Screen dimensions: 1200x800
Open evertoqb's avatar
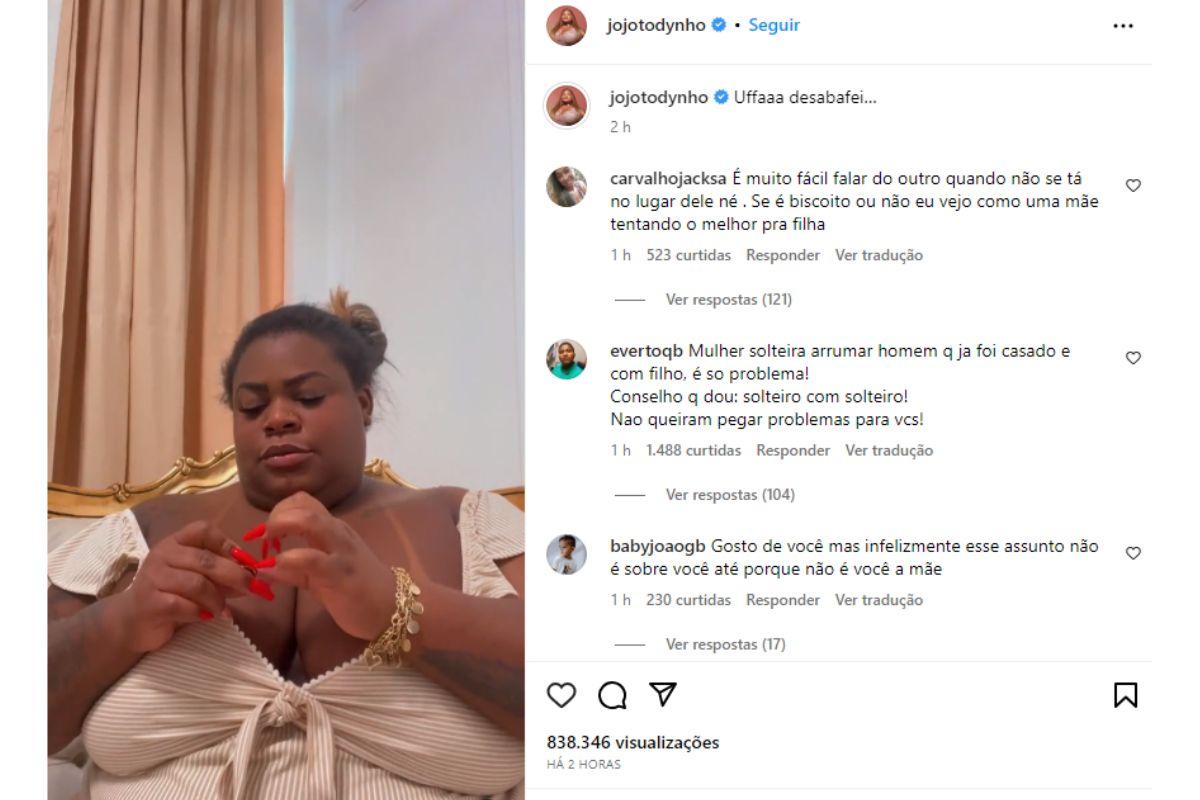pos(567,359)
